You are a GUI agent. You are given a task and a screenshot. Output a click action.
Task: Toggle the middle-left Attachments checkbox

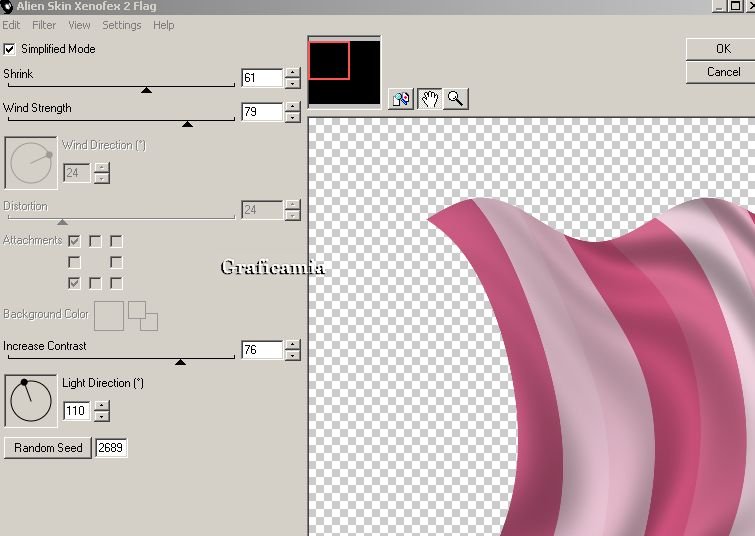(74, 262)
